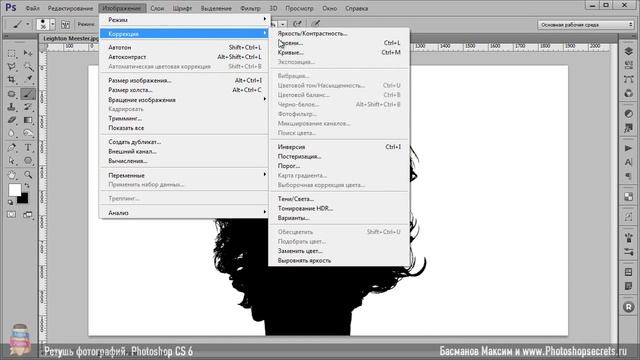Expand the Режим submenu

(184, 20)
